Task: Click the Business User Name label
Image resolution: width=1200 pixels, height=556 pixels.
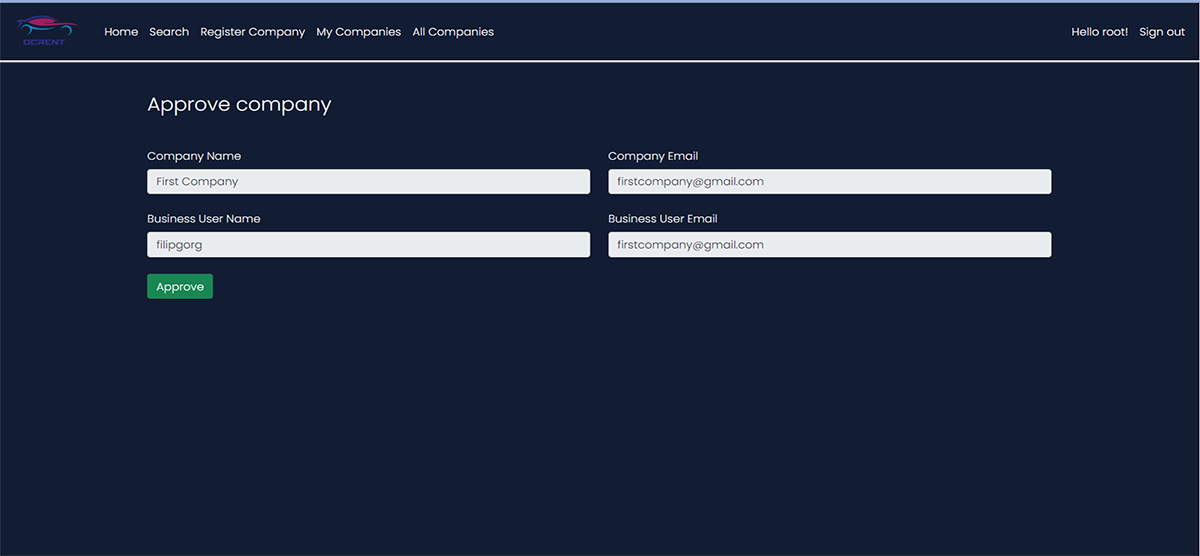Action: click(204, 219)
